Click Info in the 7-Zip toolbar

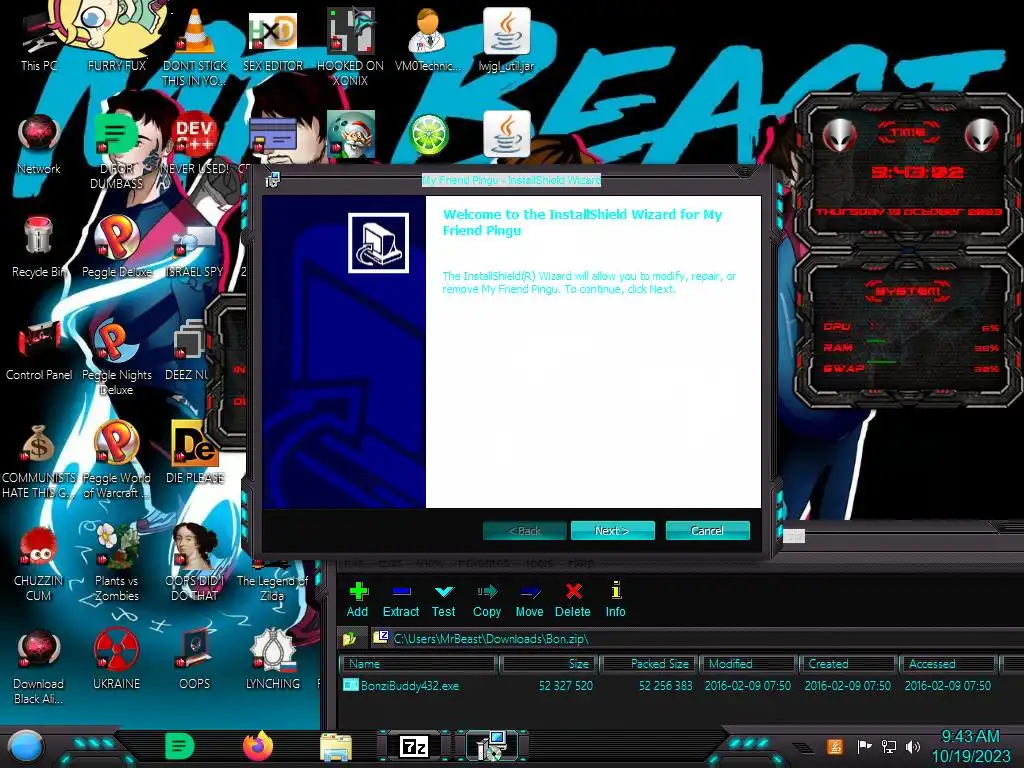(x=615, y=600)
